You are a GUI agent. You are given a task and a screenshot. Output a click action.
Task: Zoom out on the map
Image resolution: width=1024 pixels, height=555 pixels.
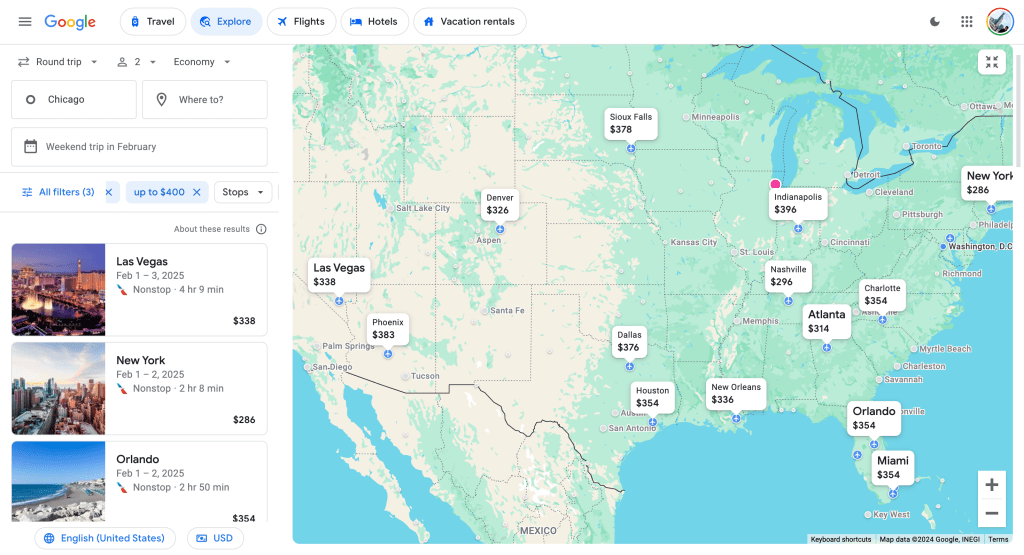[x=991, y=513]
